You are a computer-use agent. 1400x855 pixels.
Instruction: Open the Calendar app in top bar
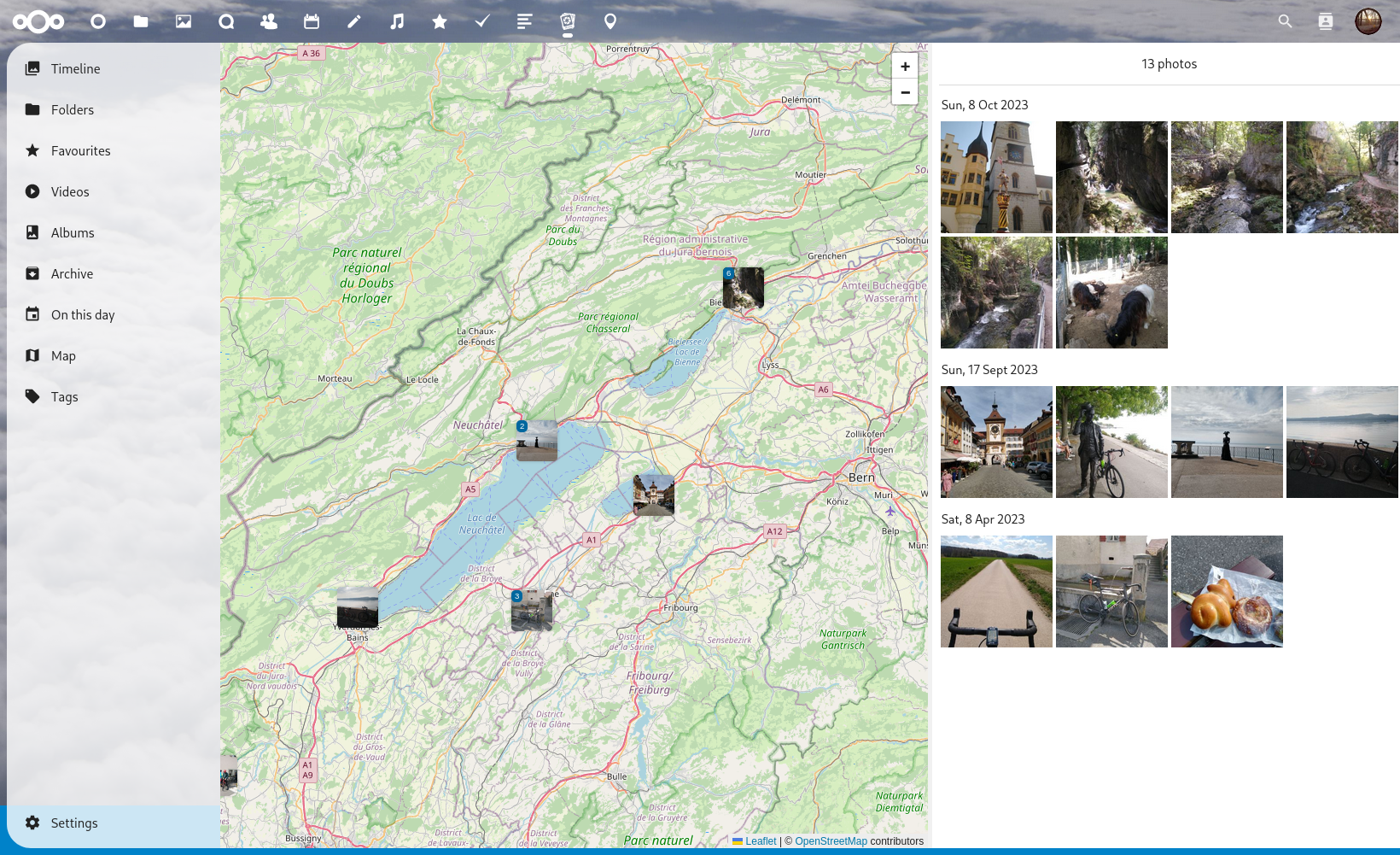312,21
